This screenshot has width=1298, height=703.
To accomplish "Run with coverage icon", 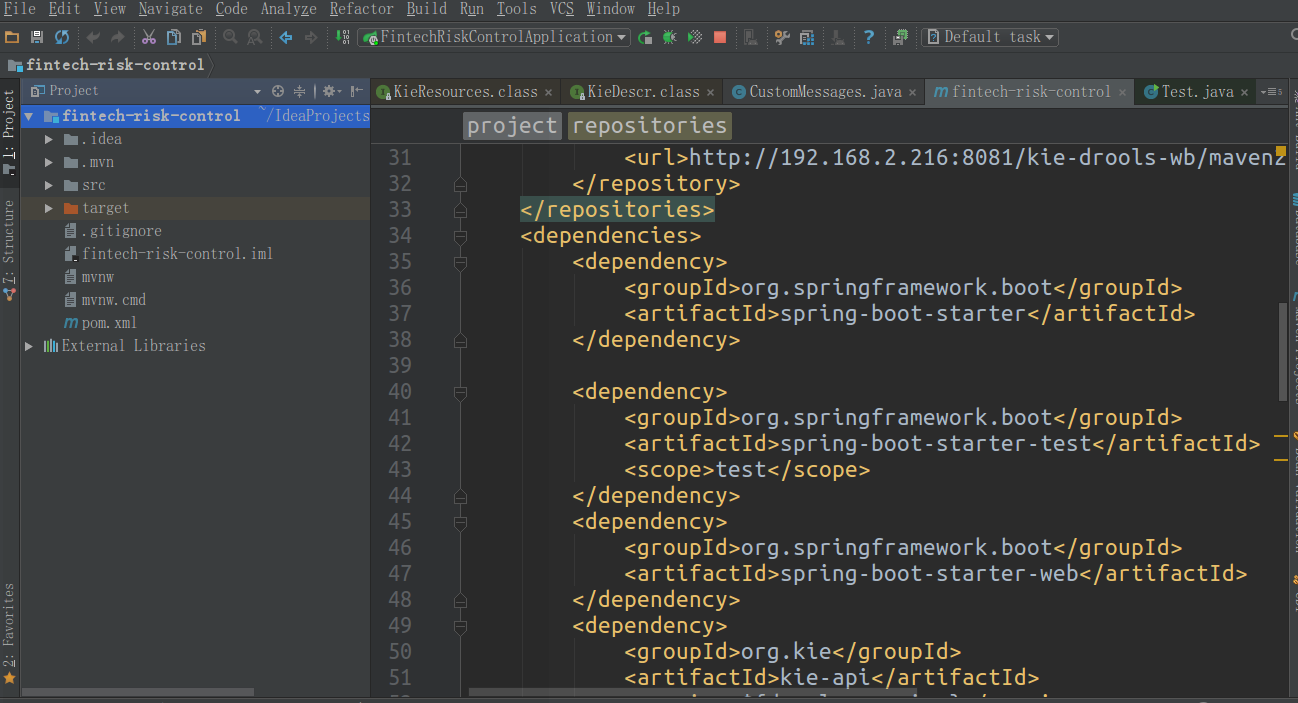I will pos(695,37).
